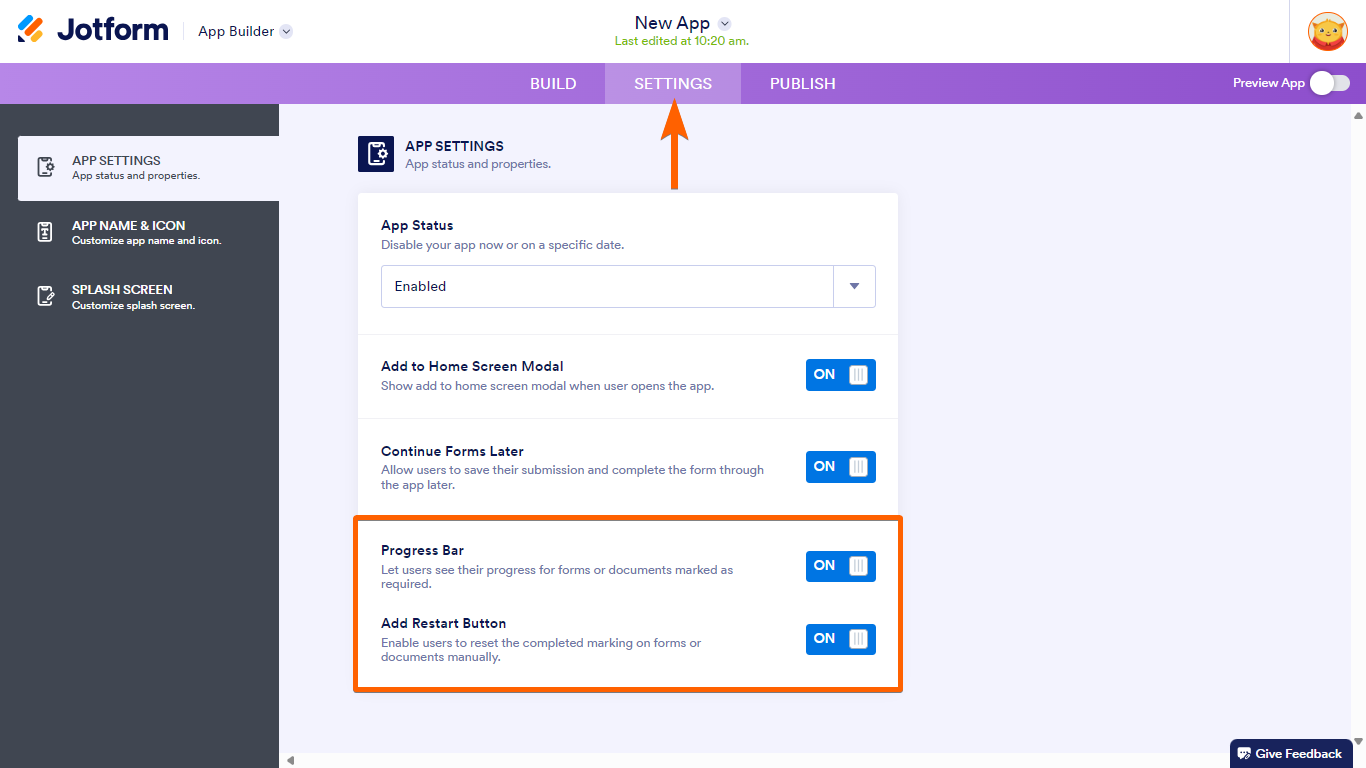Image resolution: width=1366 pixels, height=768 pixels.
Task: Turn off Add to Home Screen Modal
Action: (x=840, y=375)
